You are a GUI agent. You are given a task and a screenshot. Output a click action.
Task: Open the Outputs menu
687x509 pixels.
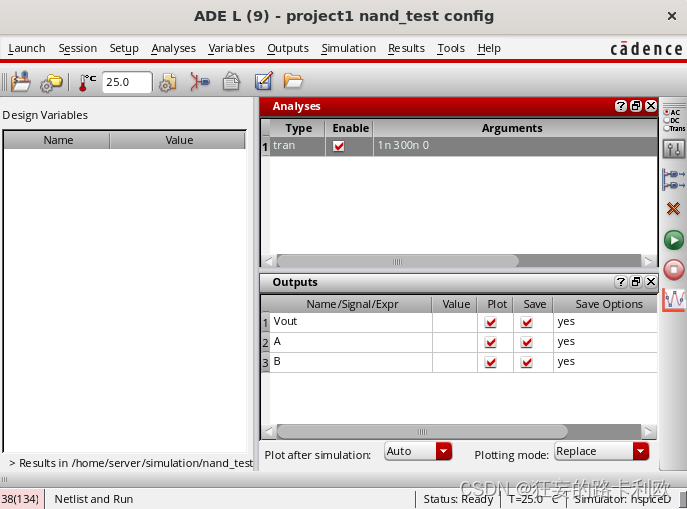288,48
